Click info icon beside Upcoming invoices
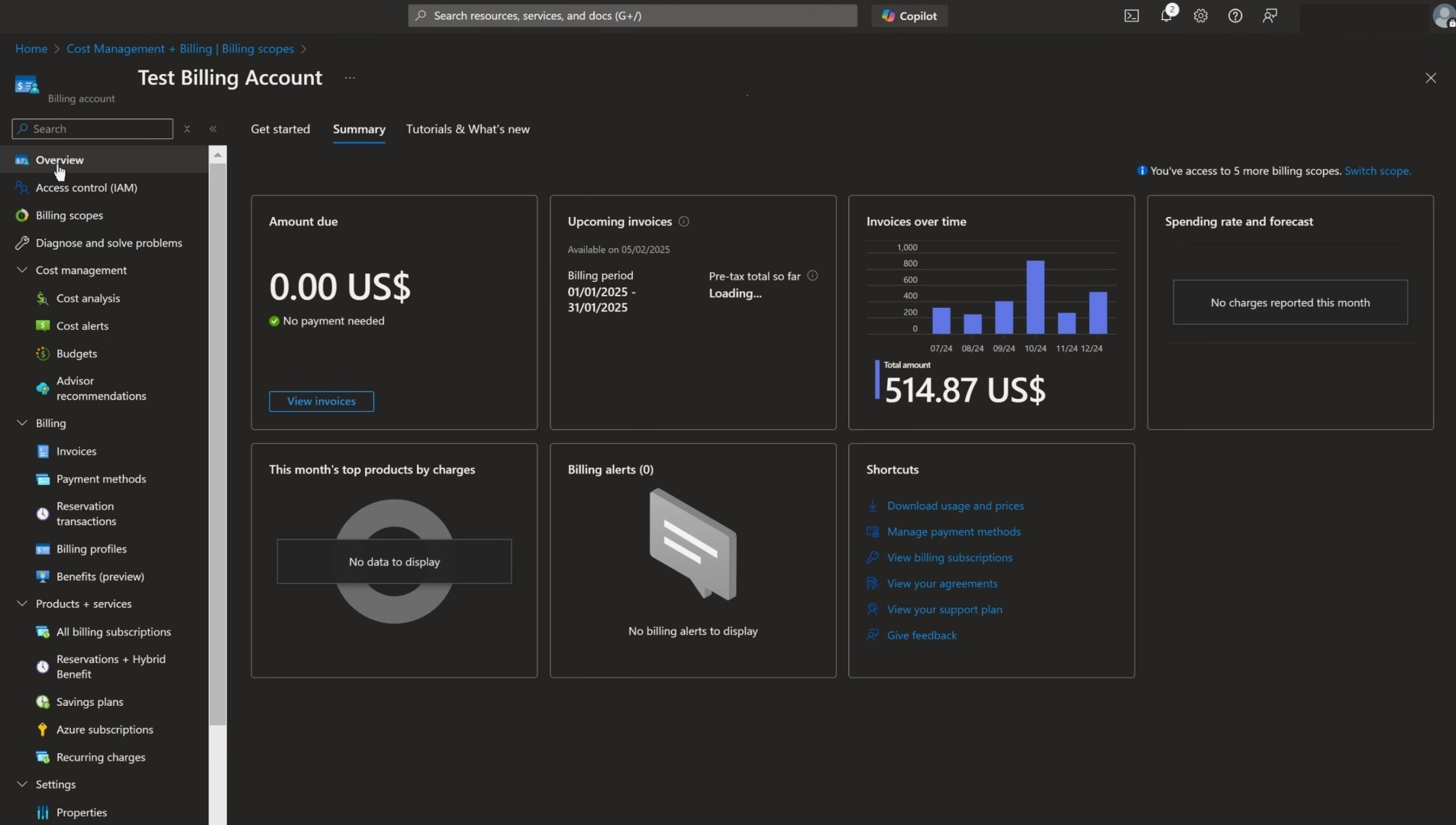1456x825 pixels. [683, 222]
